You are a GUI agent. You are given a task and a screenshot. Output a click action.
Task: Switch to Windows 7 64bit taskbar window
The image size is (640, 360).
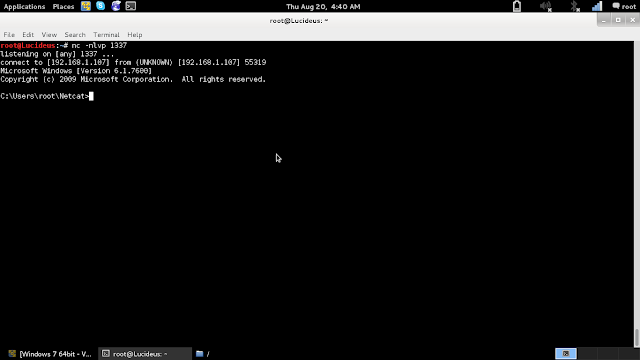coord(50,354)
